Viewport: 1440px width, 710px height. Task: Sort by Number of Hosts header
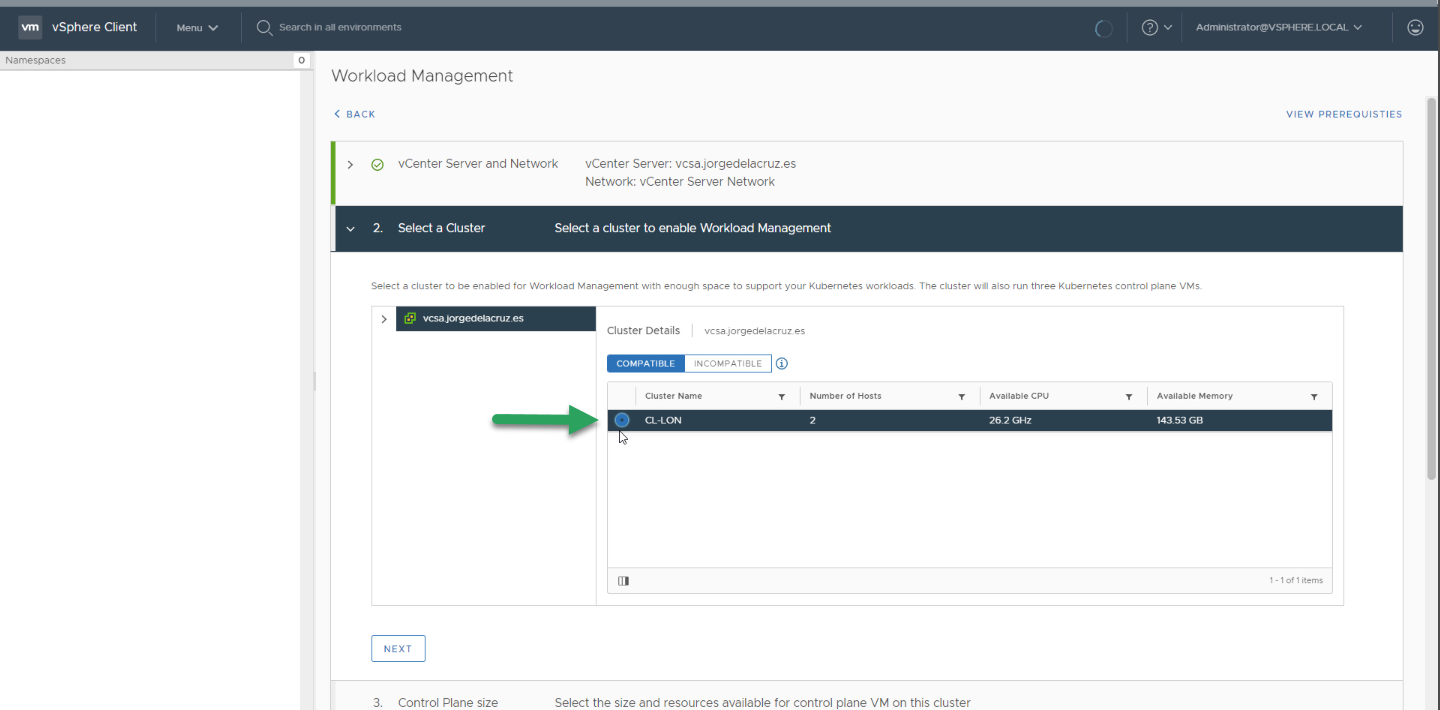(845, 396)
